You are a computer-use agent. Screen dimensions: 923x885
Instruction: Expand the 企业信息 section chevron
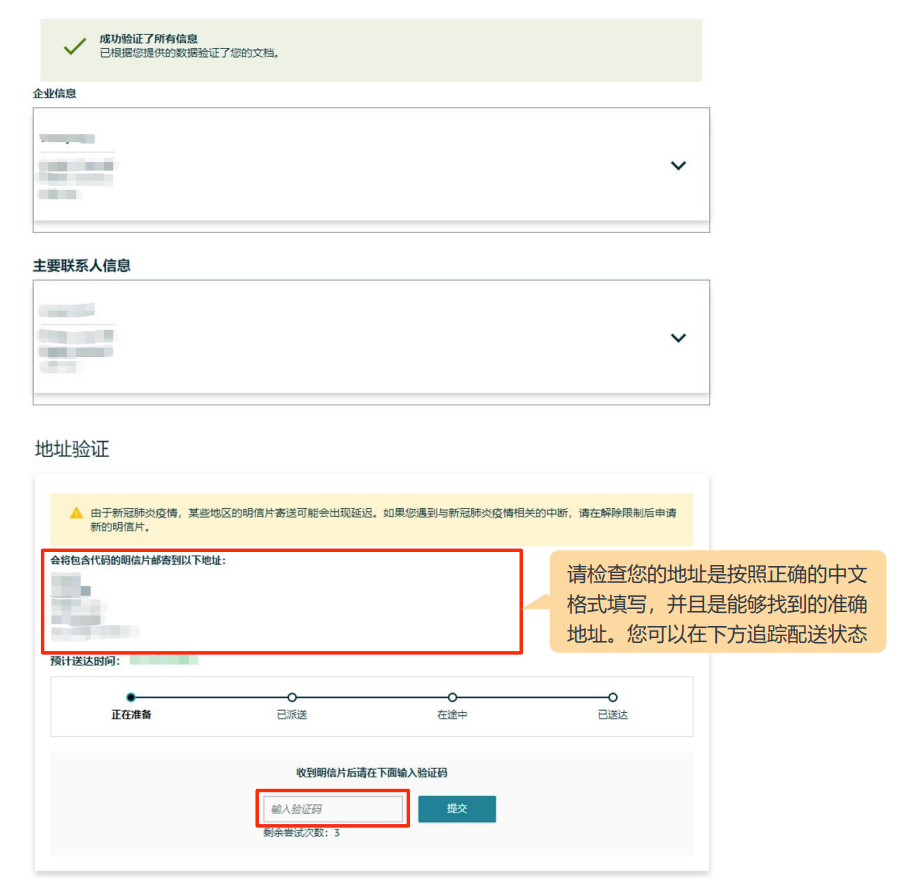pyautogui.click(x=678, y=165)
